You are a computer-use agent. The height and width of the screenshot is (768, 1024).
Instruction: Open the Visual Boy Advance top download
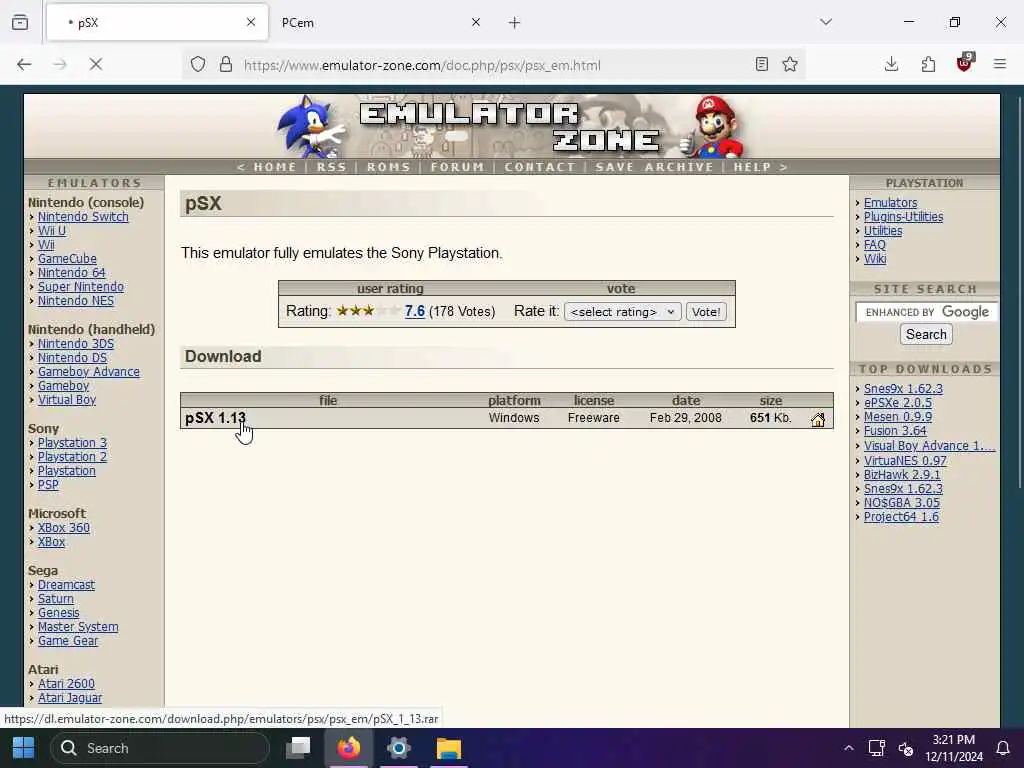click(929, 446)
